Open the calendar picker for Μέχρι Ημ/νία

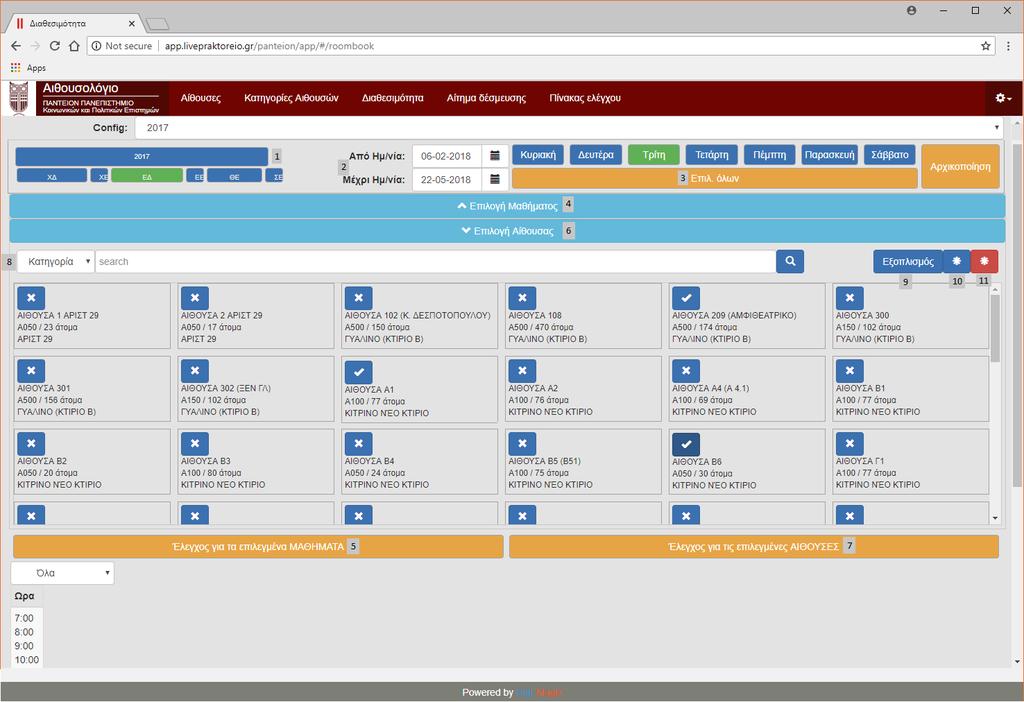[x=495, y=179]
